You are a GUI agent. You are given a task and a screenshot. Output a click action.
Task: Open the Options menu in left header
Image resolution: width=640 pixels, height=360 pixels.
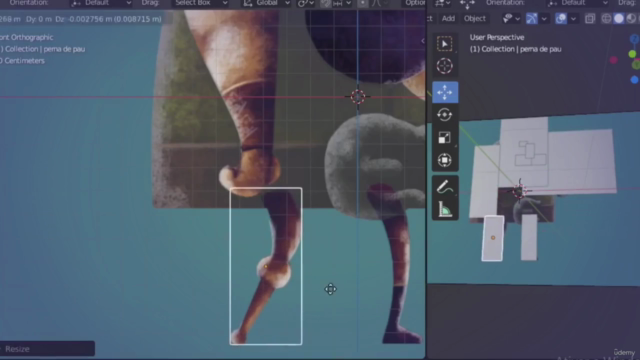point(415,3)
